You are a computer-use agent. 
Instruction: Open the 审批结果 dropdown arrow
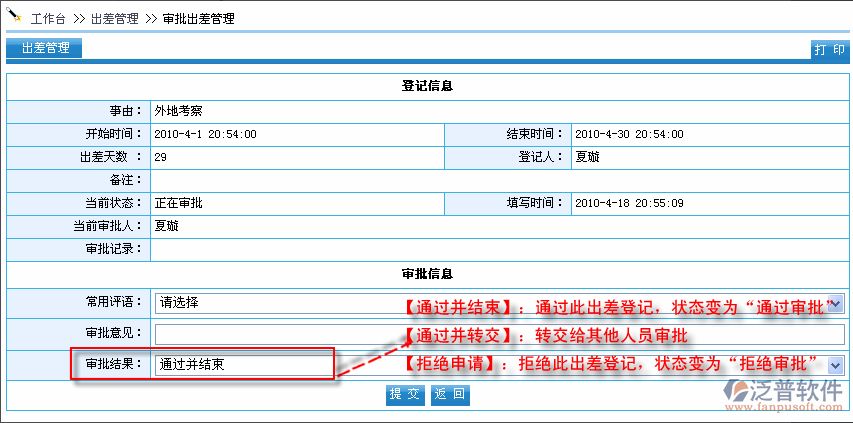click(836, 365)
